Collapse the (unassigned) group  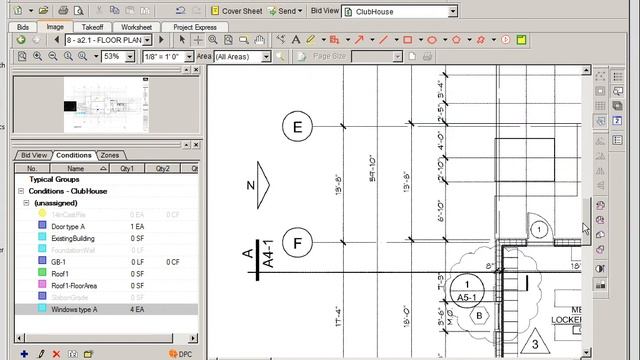[27, 203]
